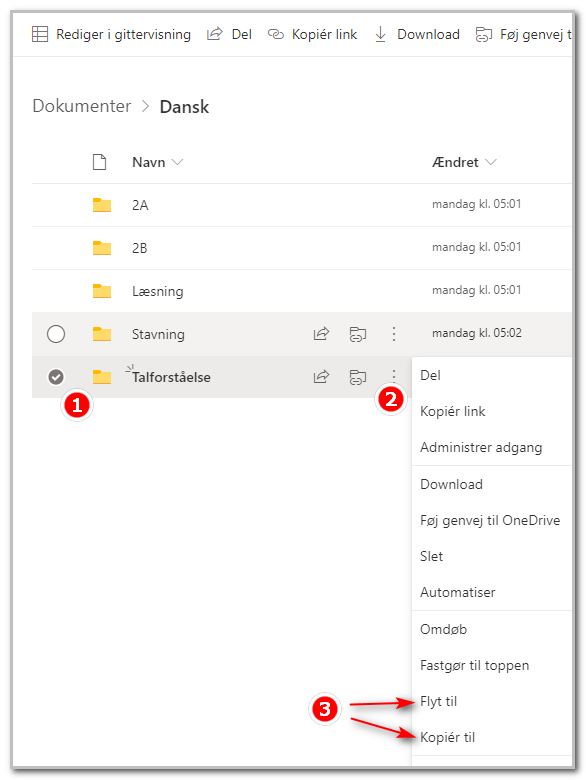The height and width of the screenshot is (780, 586).
Task: Select Omdøb in the context menu
Action: pos(443,629)
